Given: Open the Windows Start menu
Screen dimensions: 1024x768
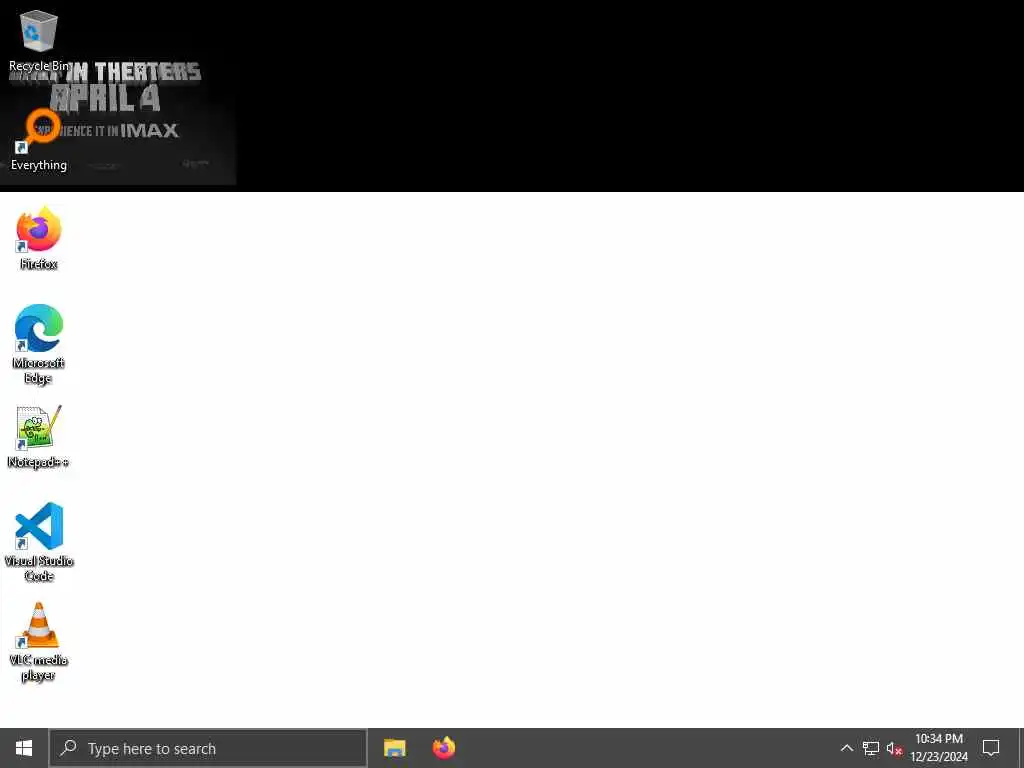Looking at the screenshot, I should click(24, 748).
